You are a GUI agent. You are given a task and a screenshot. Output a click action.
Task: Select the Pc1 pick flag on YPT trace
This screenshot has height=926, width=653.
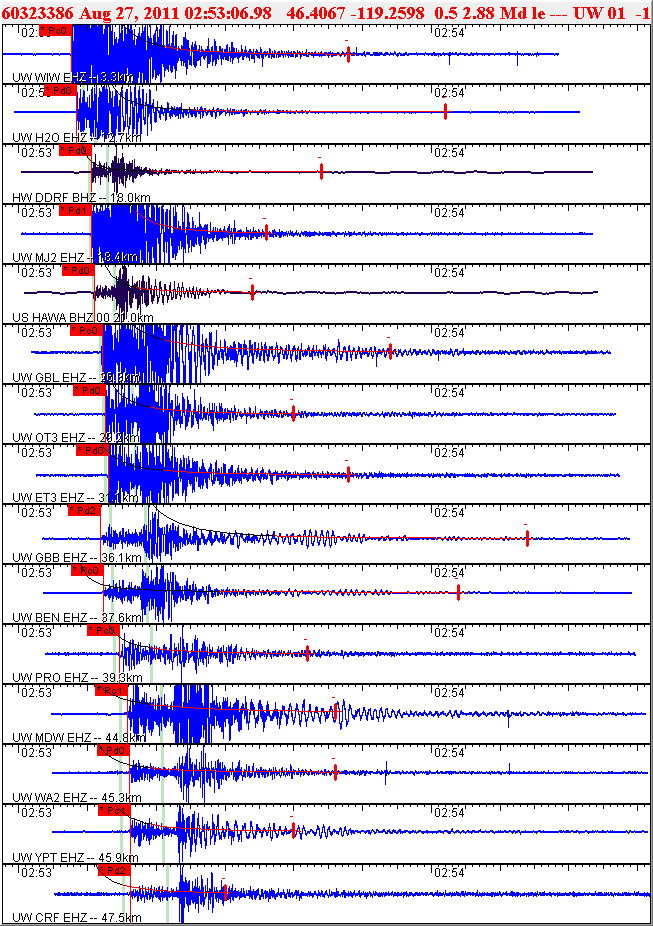click(x=114, y=810)
